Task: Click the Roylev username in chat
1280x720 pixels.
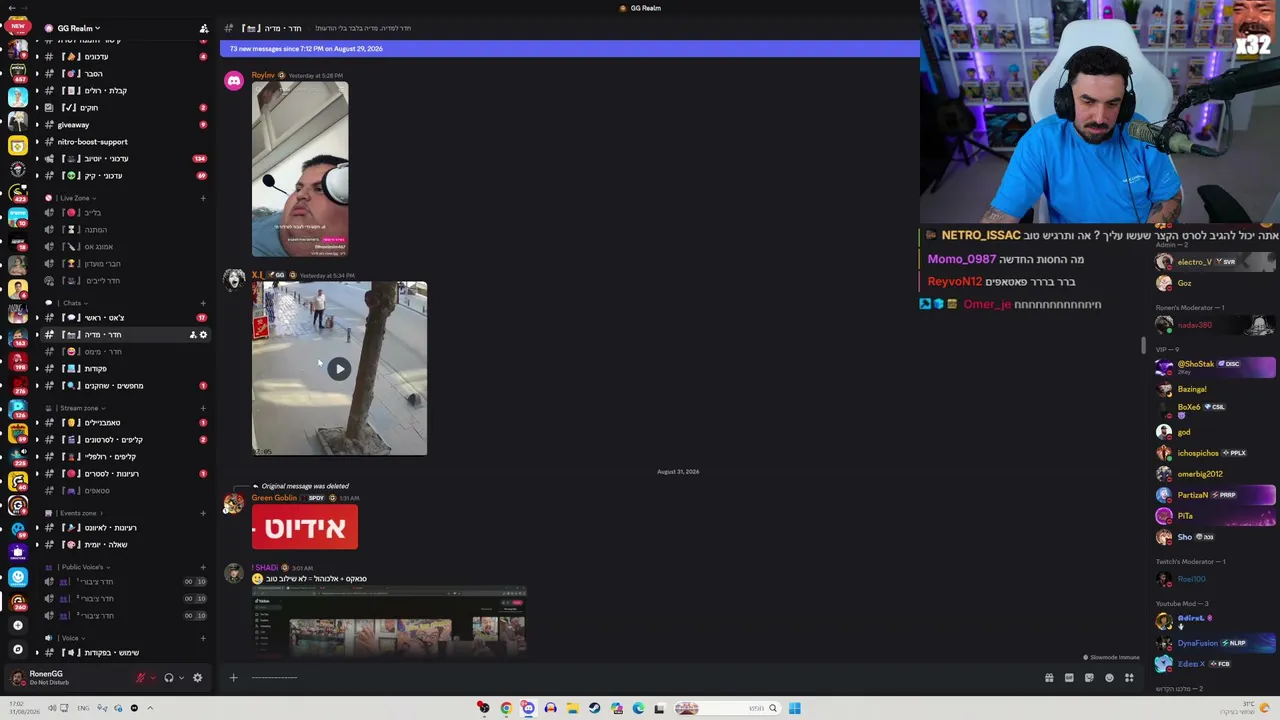Action: (263, 76)
